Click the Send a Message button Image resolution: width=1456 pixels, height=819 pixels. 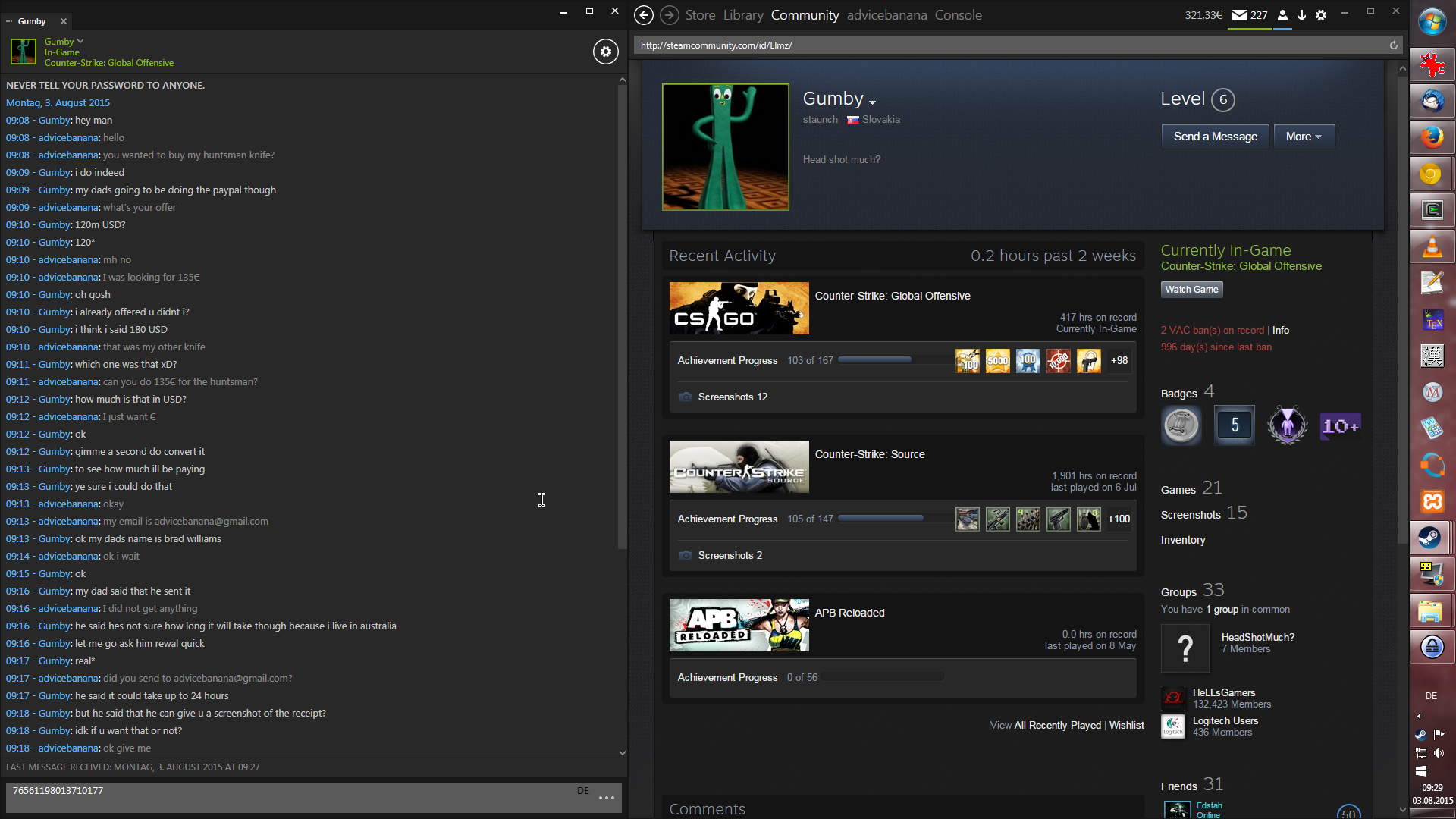pos(1215,136)
